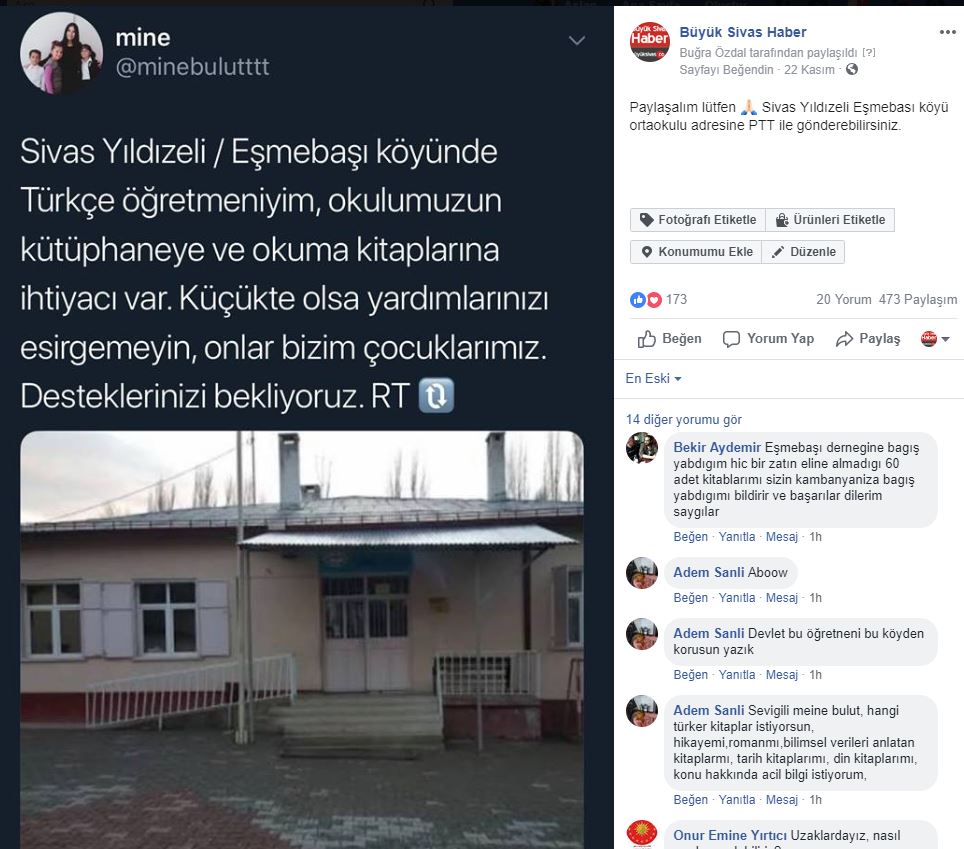Open the school building photo
The height and width of the screenshot is (849, 964).
click(302, 639)
